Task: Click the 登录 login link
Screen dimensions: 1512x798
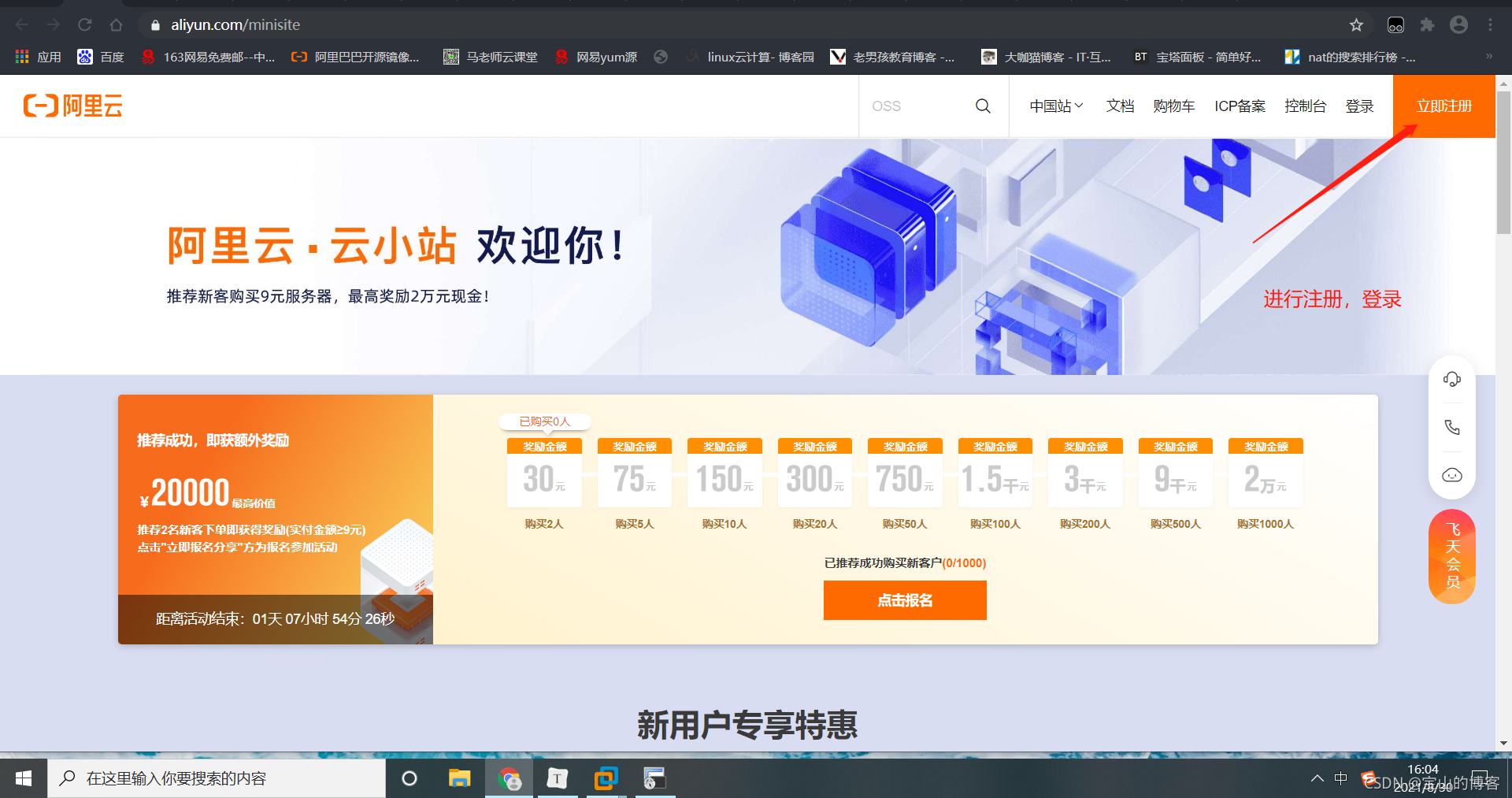Action: [1359, 106]
